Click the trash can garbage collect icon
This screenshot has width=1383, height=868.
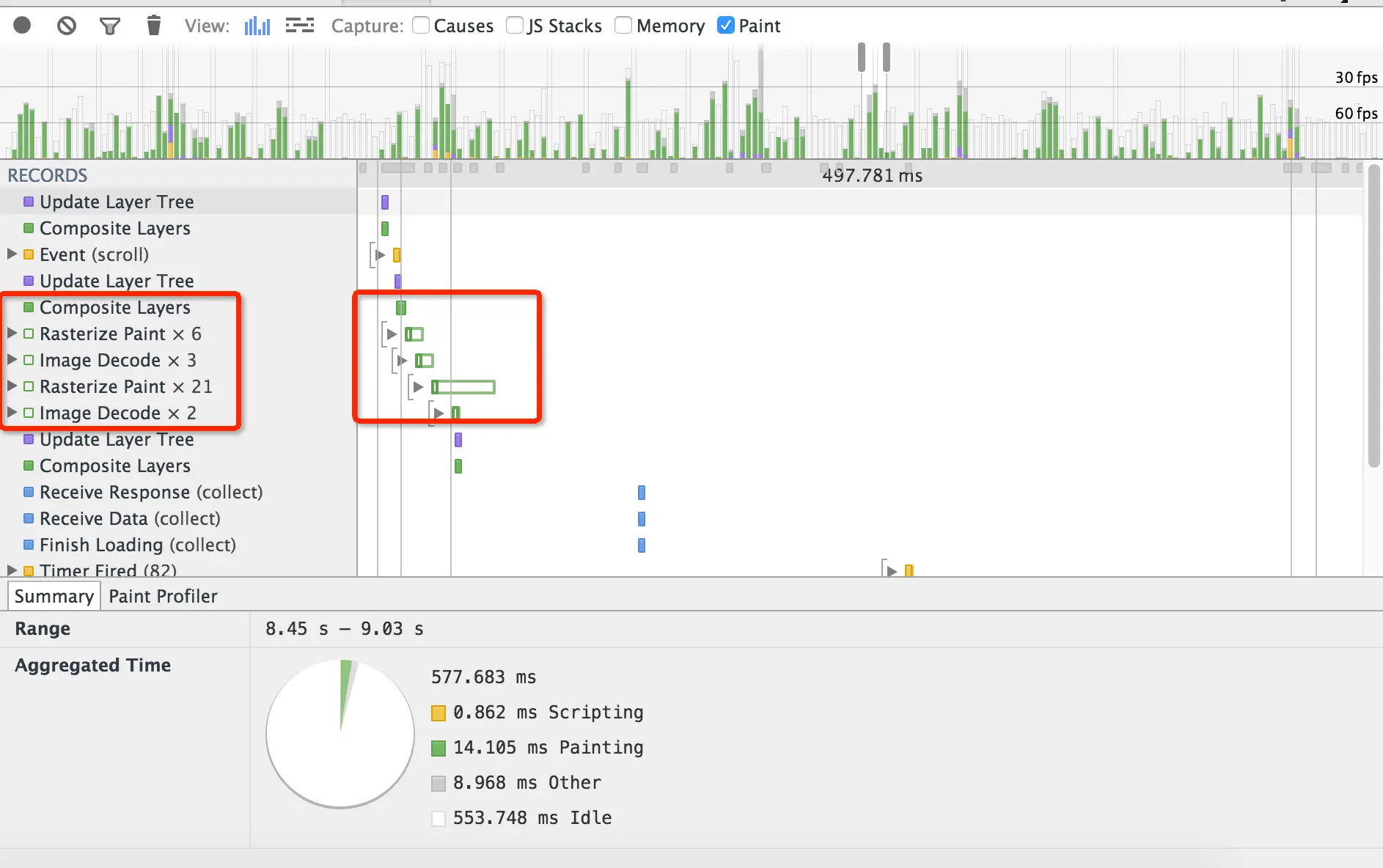tap(153, 26)
